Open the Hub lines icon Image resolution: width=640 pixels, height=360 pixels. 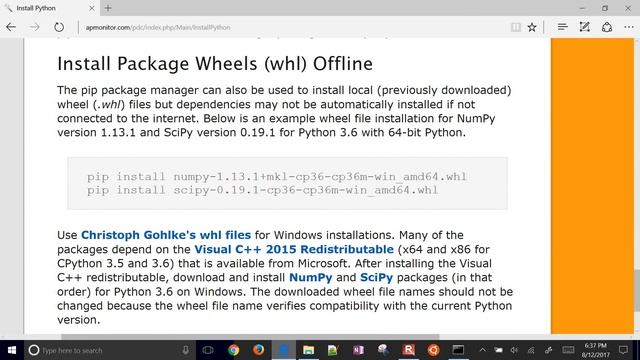(x=562, y=27)
